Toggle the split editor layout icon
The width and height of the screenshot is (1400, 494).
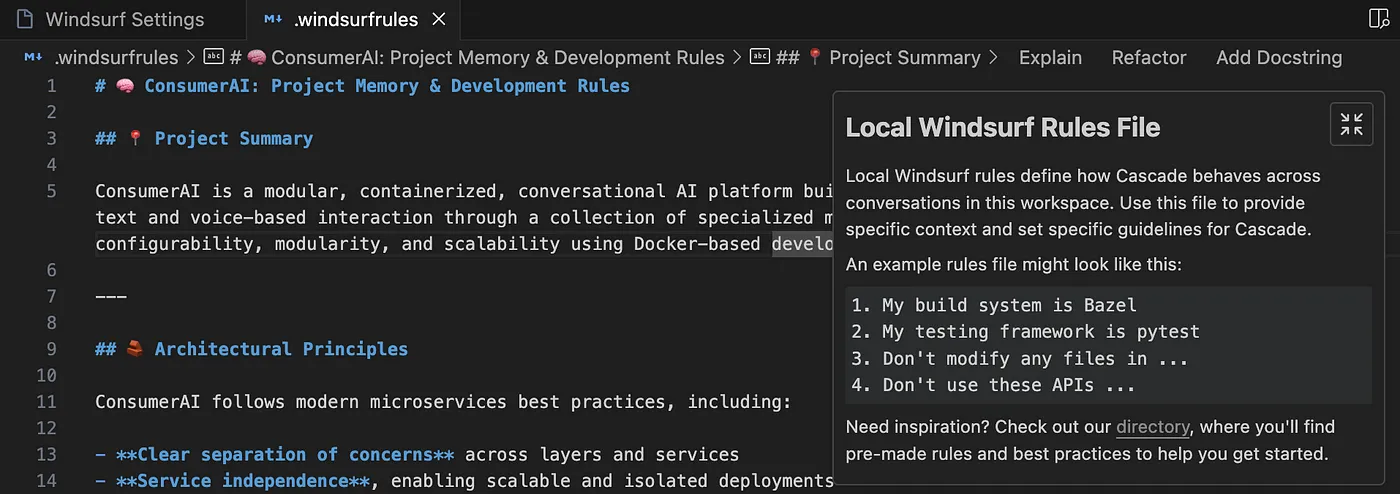point(1378,19)
